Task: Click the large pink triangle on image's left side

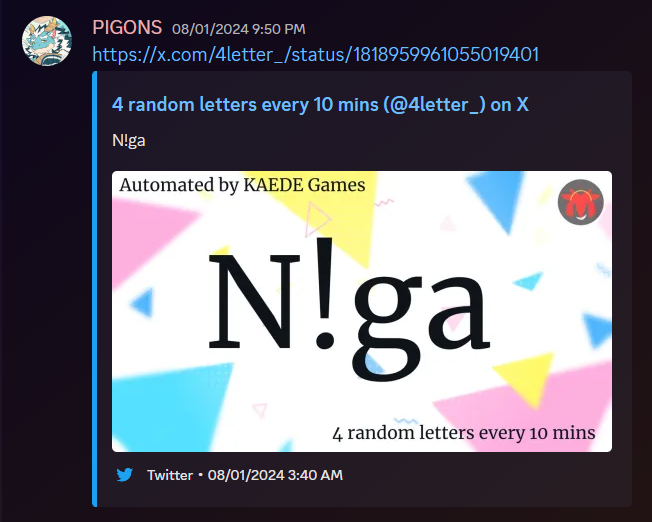Action: [151, 240]
